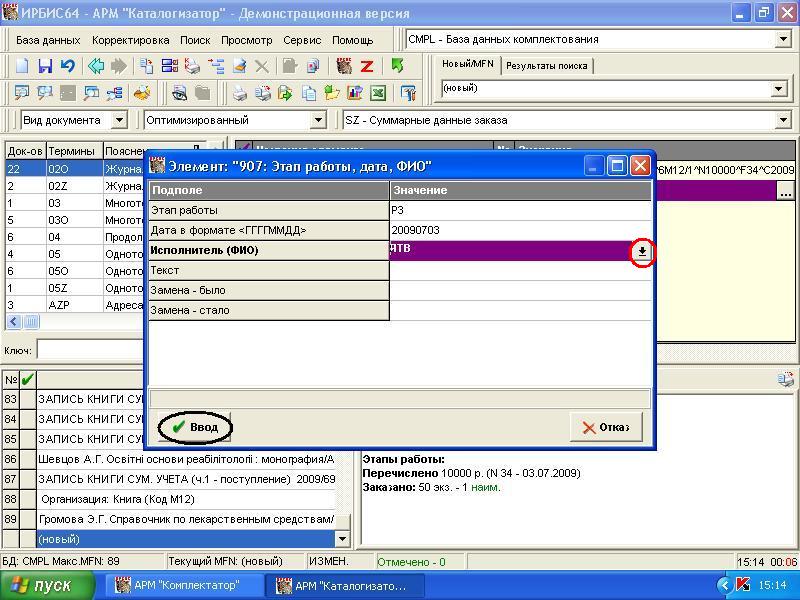Expand the SZ - Суммарные данные заказа dropdown

point(783,120)
